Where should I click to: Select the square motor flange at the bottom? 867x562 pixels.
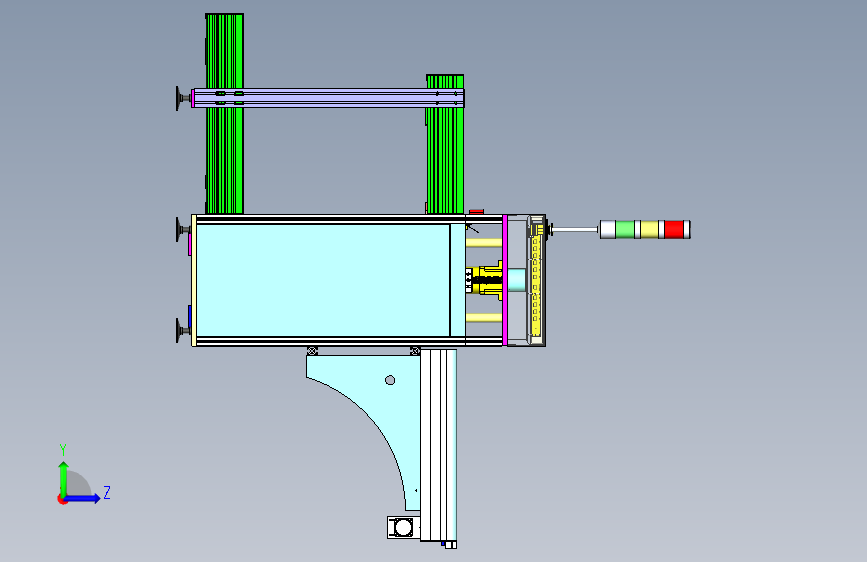point(402,527)
